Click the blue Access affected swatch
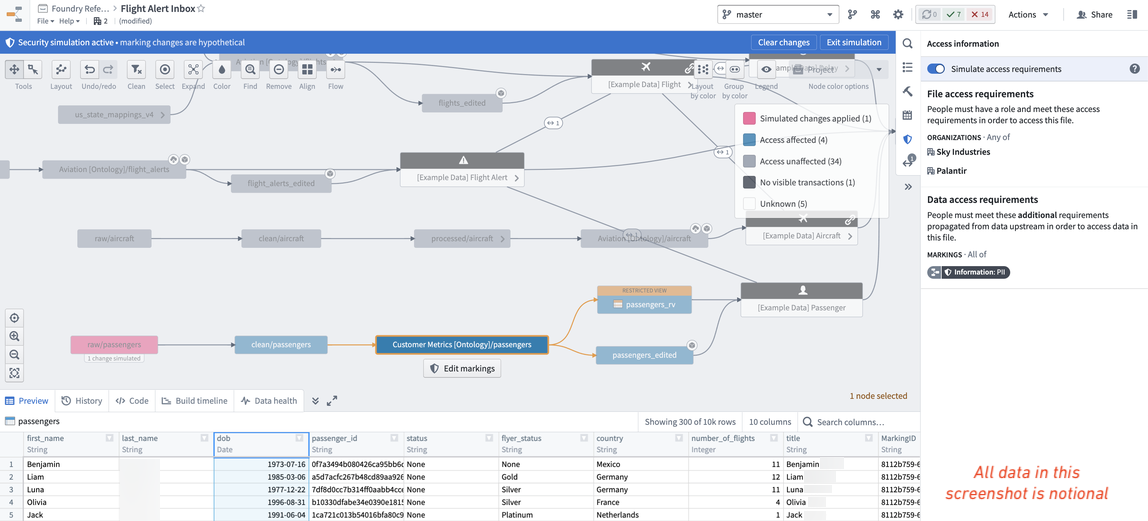 click(x=749, y=140)
